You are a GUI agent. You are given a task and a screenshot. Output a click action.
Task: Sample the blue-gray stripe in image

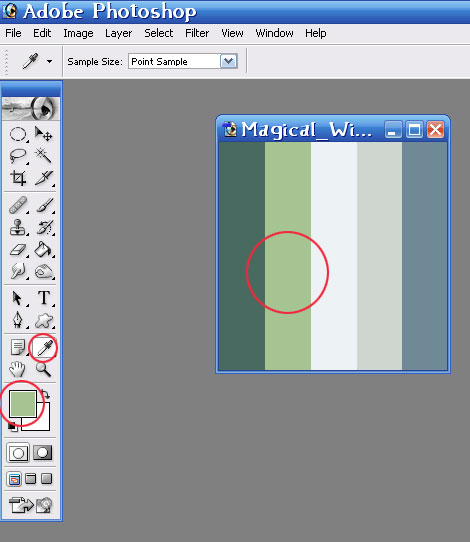click(x=424, y=256)
